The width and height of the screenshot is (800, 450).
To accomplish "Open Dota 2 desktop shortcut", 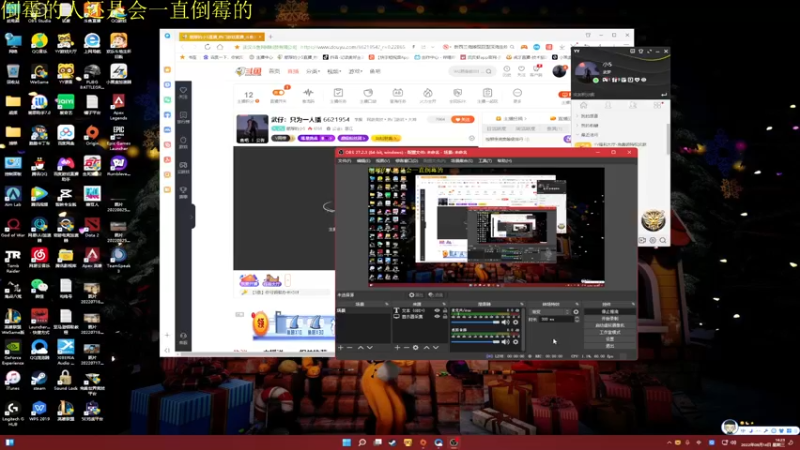I will tap(92, 227).
